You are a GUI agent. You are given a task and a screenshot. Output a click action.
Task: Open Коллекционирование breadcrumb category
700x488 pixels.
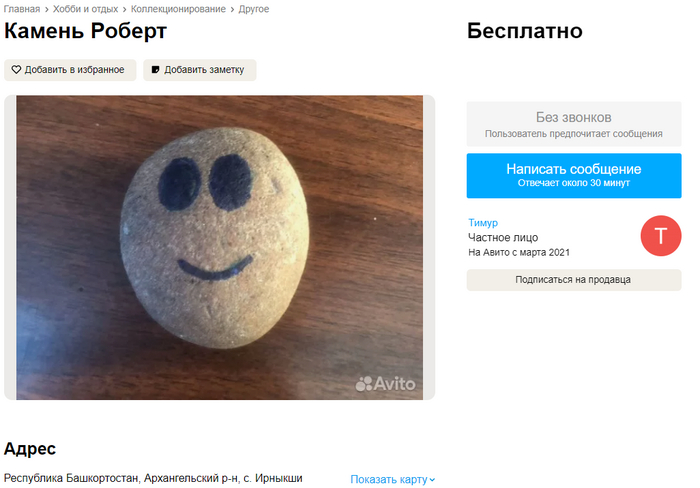(x=178, y=9)
